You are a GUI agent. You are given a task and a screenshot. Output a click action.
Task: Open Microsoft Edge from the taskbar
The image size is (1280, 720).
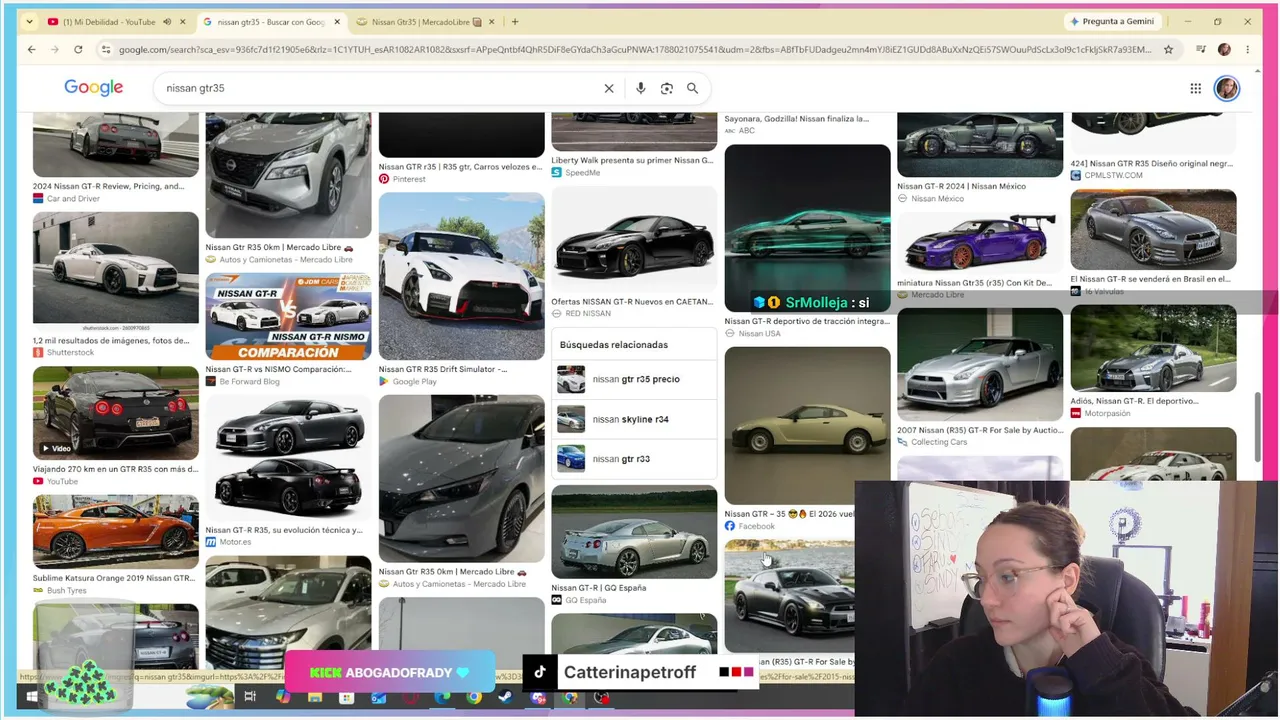(x=442, y=697)
